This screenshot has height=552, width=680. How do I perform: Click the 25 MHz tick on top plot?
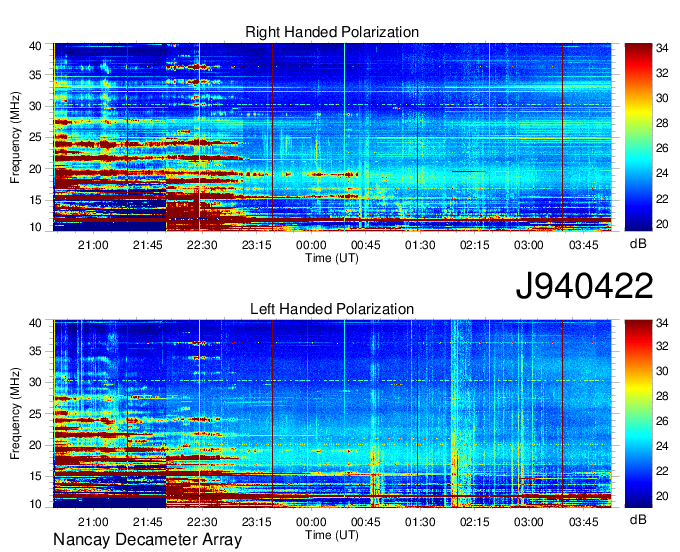(36, 137)
